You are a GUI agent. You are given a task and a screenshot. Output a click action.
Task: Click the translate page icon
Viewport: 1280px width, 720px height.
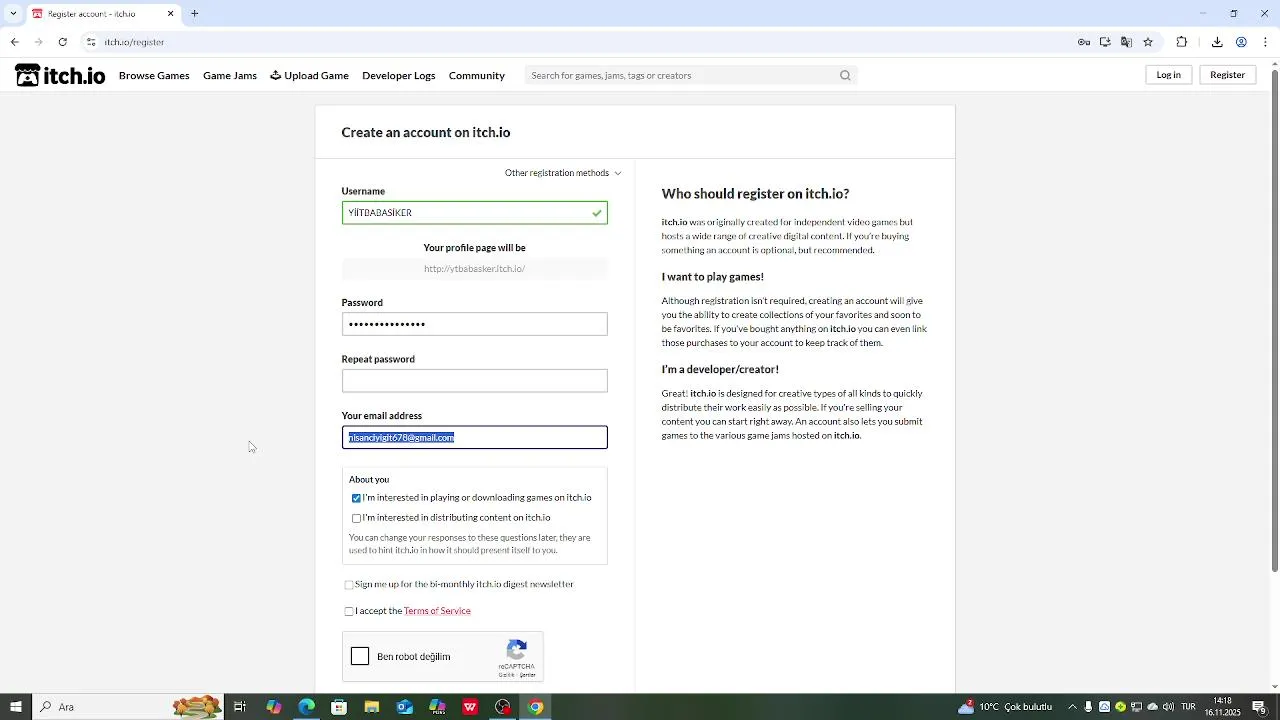(1126, 42)
